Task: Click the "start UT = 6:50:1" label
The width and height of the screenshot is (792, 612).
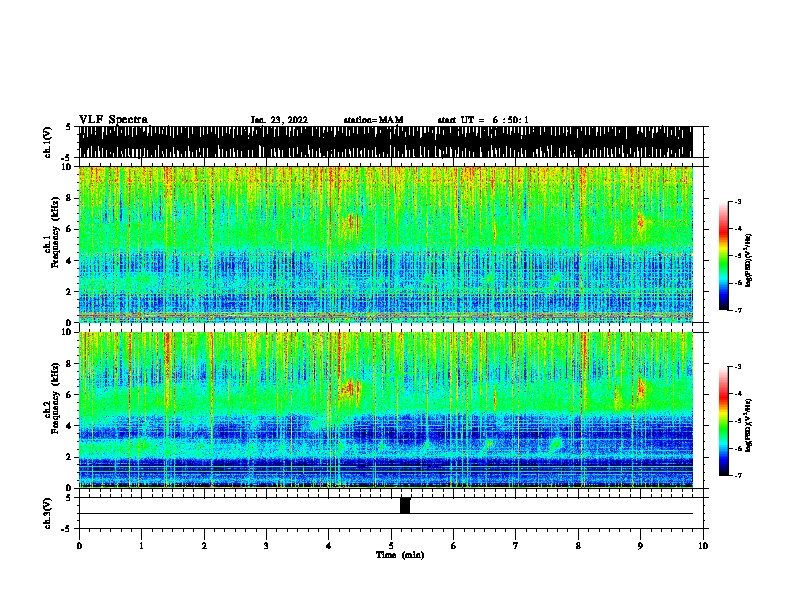Action: click(x=483, y=120)
